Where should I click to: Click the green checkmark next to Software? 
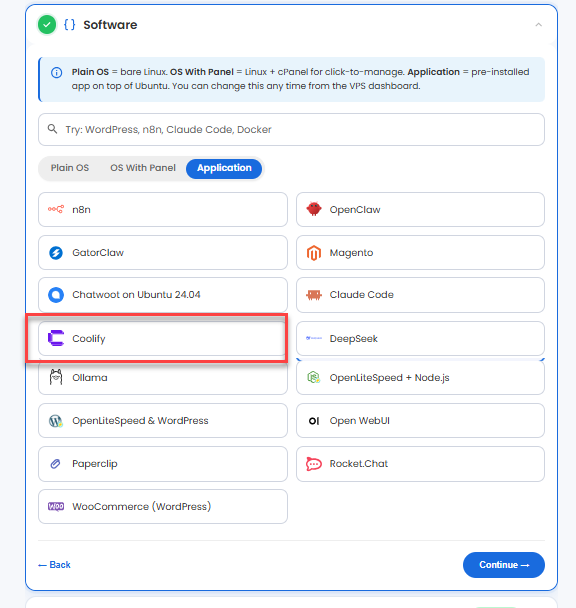pos(47,25)
